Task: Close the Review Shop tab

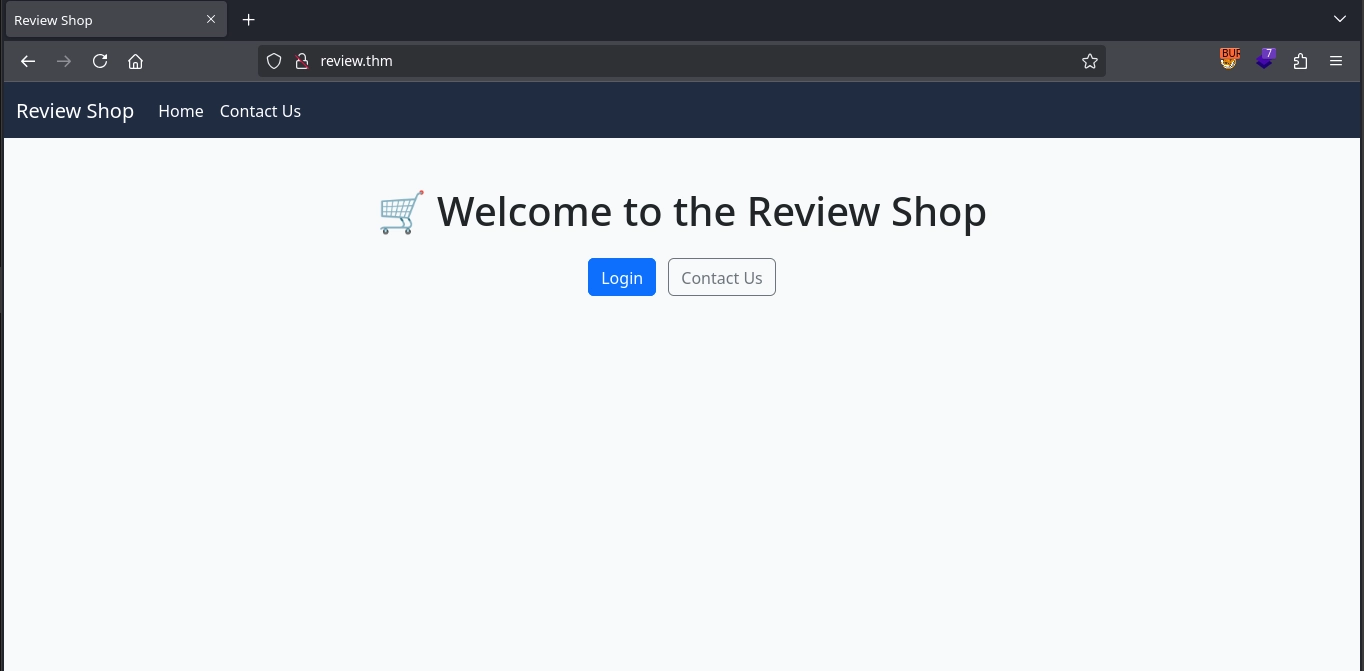Action: (211, 19)
